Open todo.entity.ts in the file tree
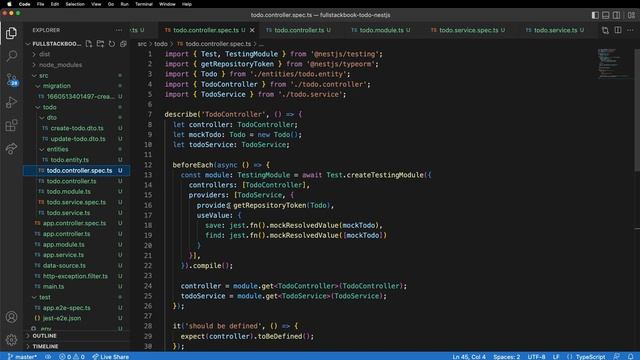Viewport: 640px width, 360px height. [77, 160]
